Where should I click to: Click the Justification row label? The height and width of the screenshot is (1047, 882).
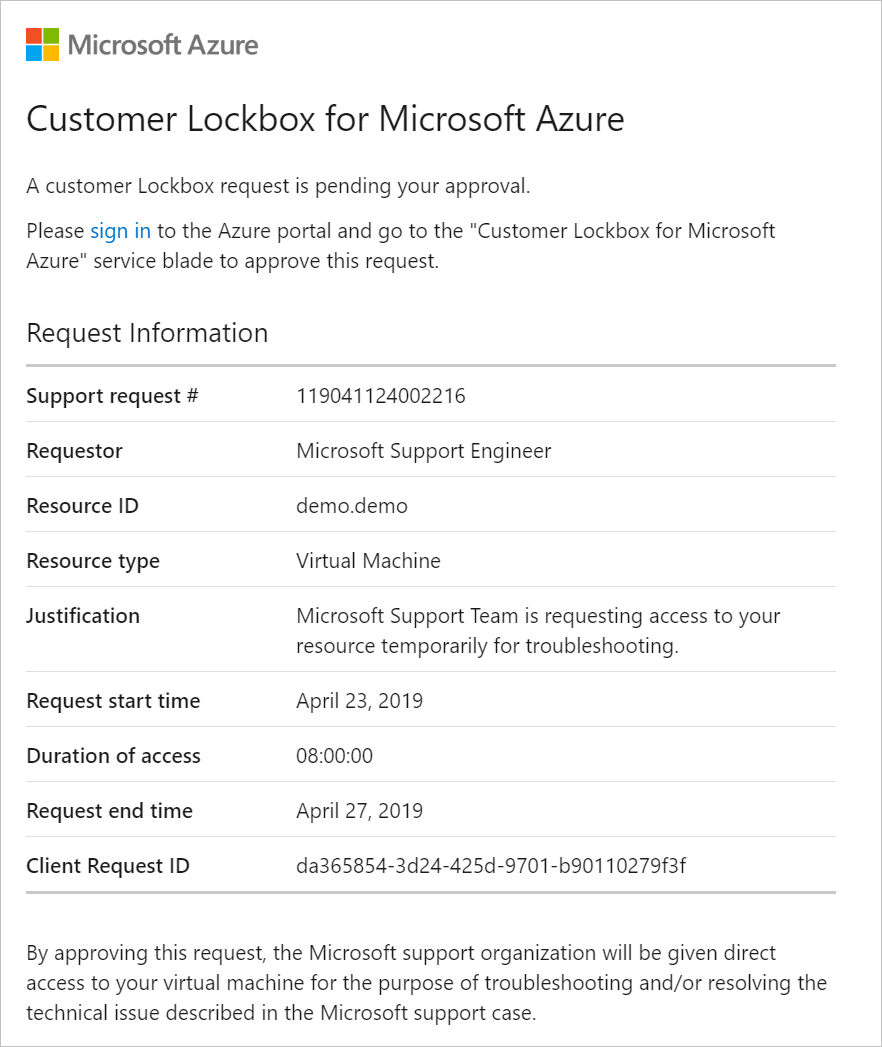click(83, 616)
